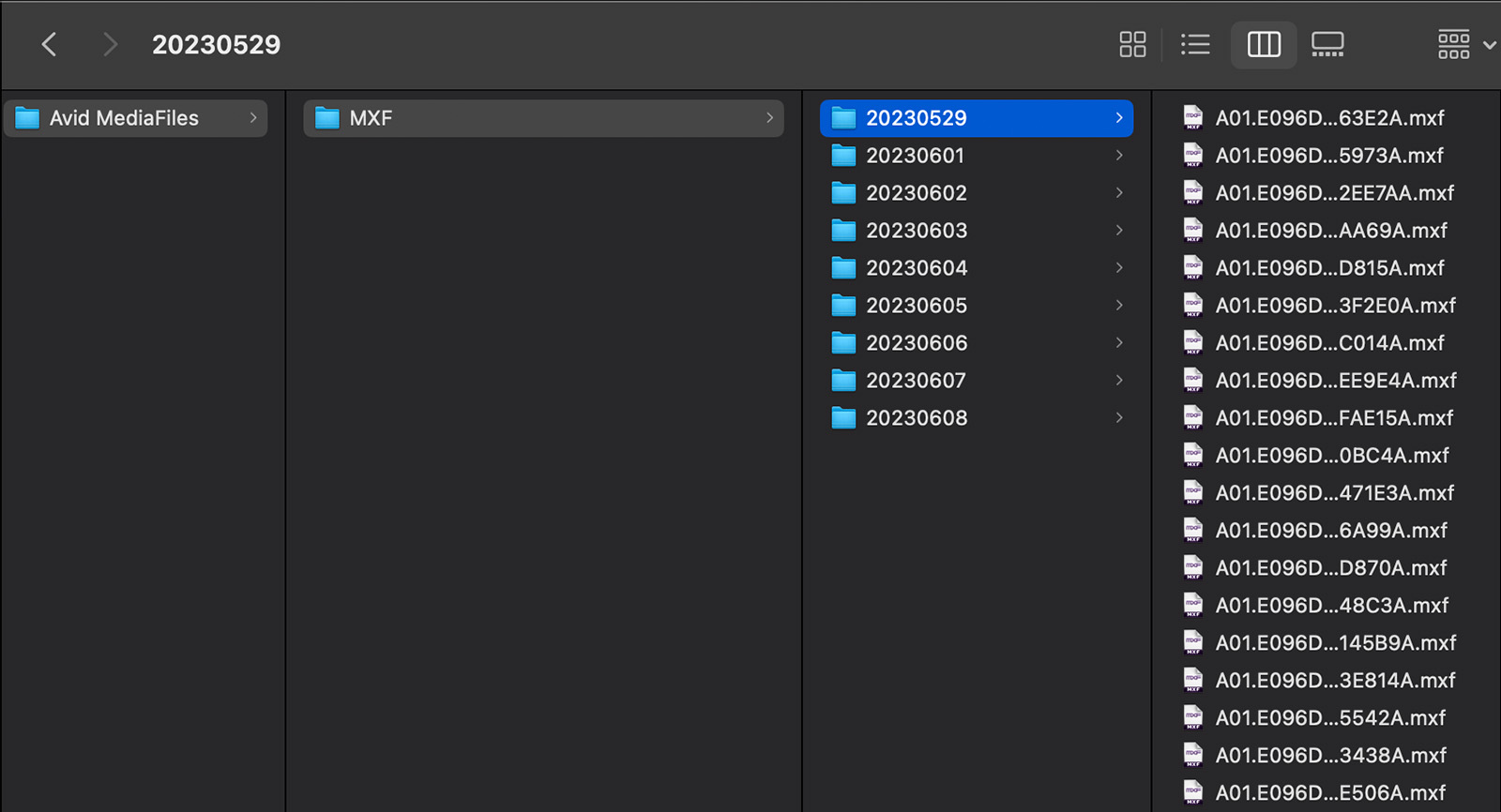Image resolution: width=1501 pixels, height=812 pixels.
Task: Open the 20230605 folder
Action: coord(977,306)
